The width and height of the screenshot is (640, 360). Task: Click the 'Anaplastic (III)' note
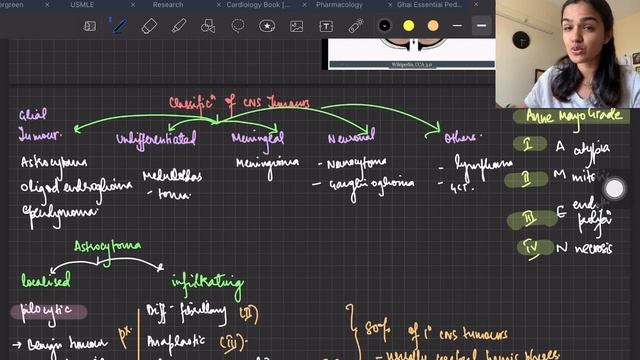(x=197, y=343)
